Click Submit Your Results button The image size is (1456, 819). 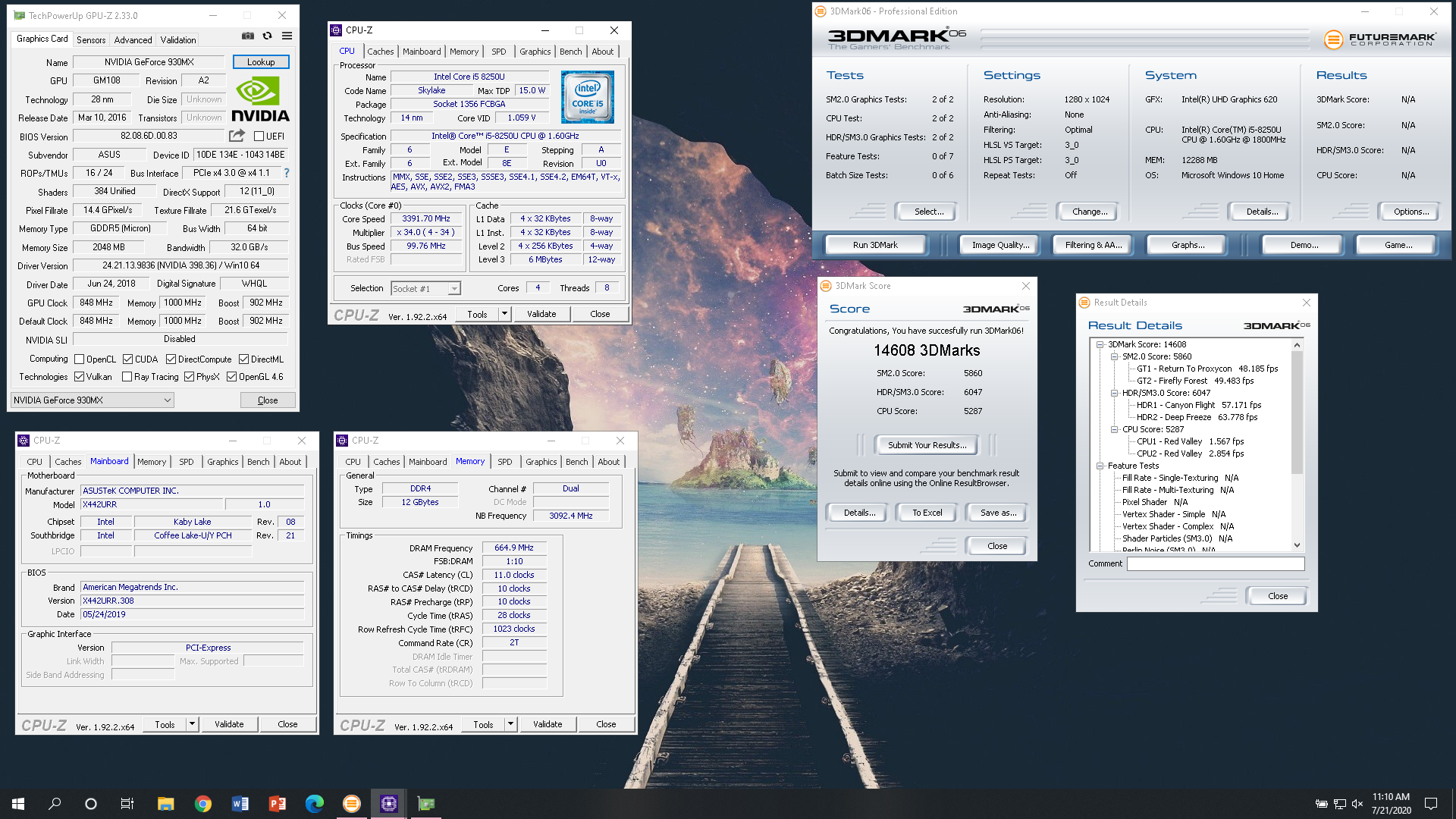point(927,445)
